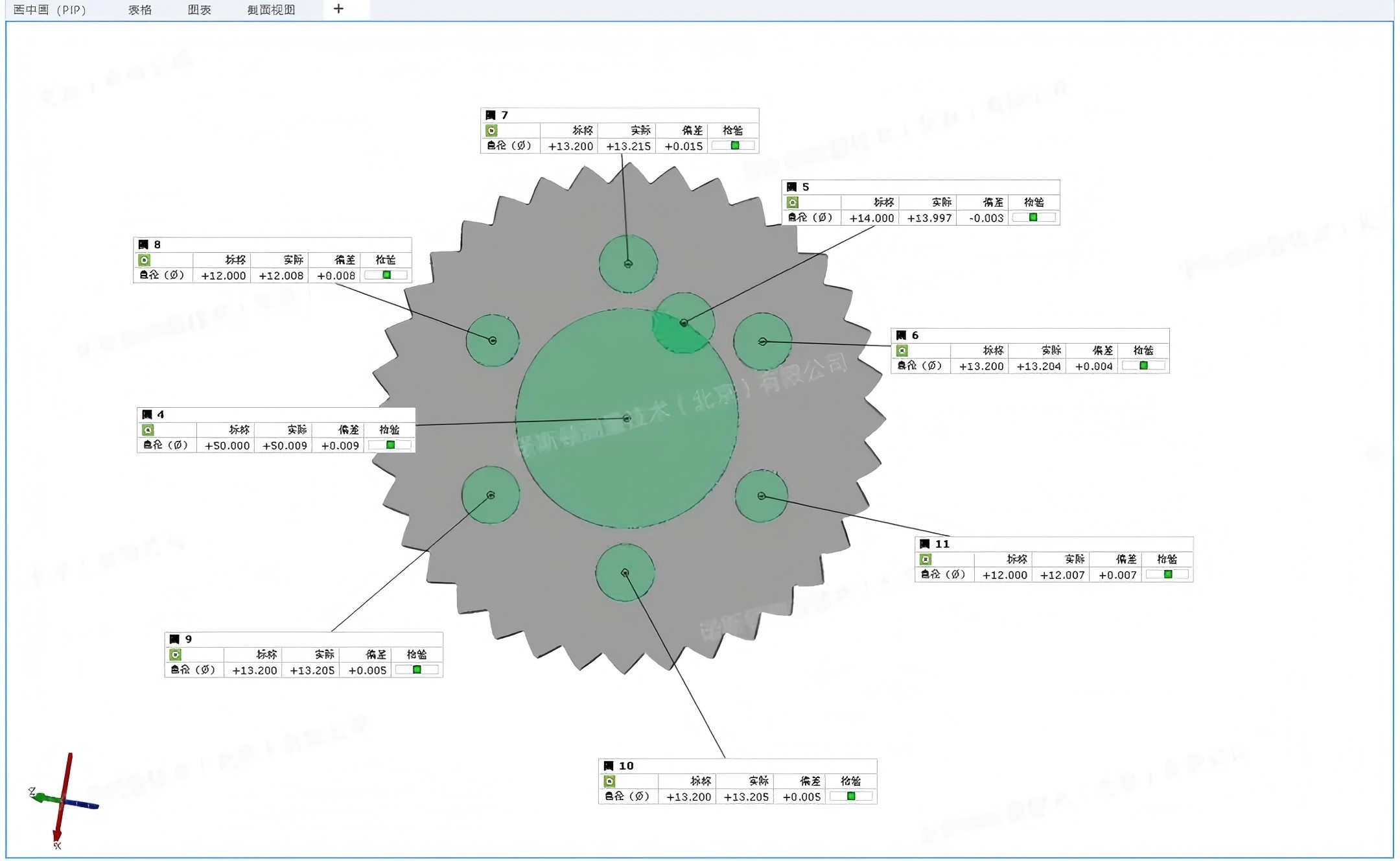
Task: Open the 截面视图 tab
Action: (x=271, y=10)
